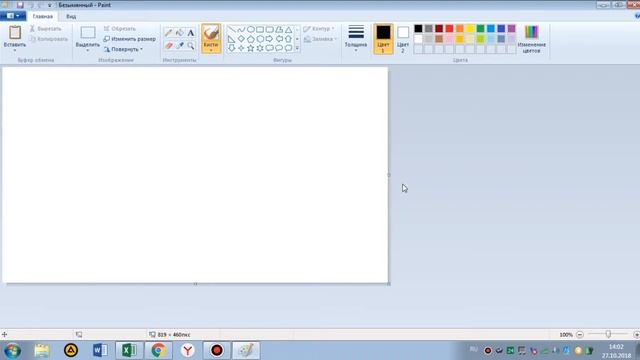The image size is (640, 360).
Task: Click the zoom slider handle
Action: point(608,334)
